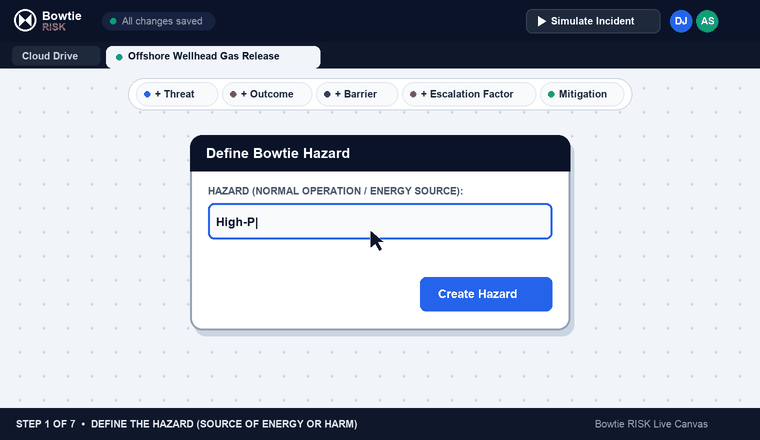Screen dimensions: 760x440
Task: Open the AS user avatar
Action: (707, 21)
